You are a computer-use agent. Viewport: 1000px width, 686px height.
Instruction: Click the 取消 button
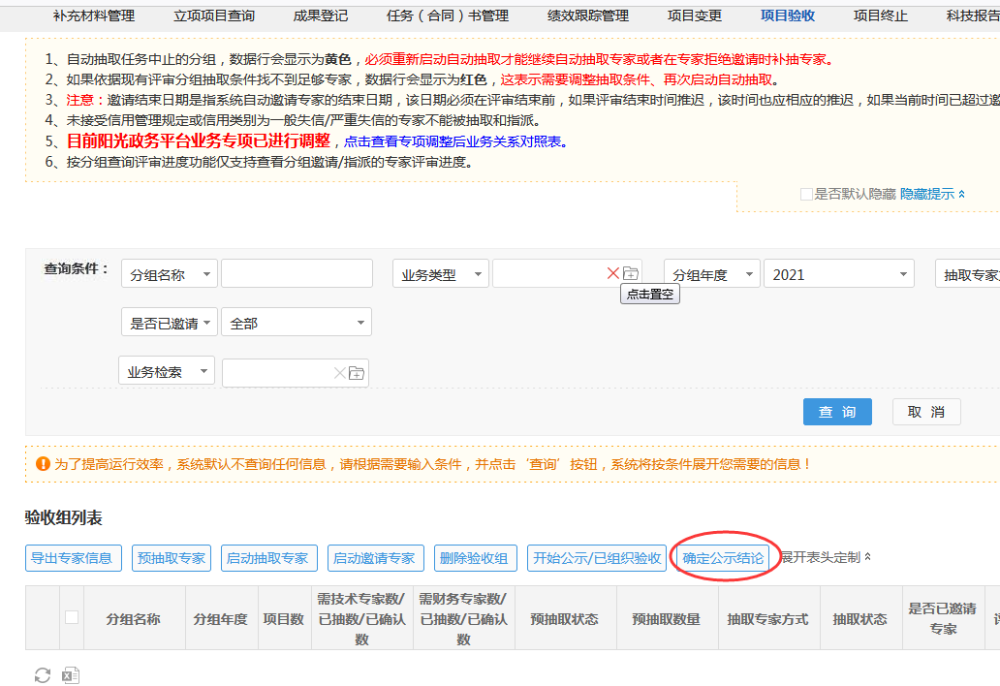pos(926,411)
